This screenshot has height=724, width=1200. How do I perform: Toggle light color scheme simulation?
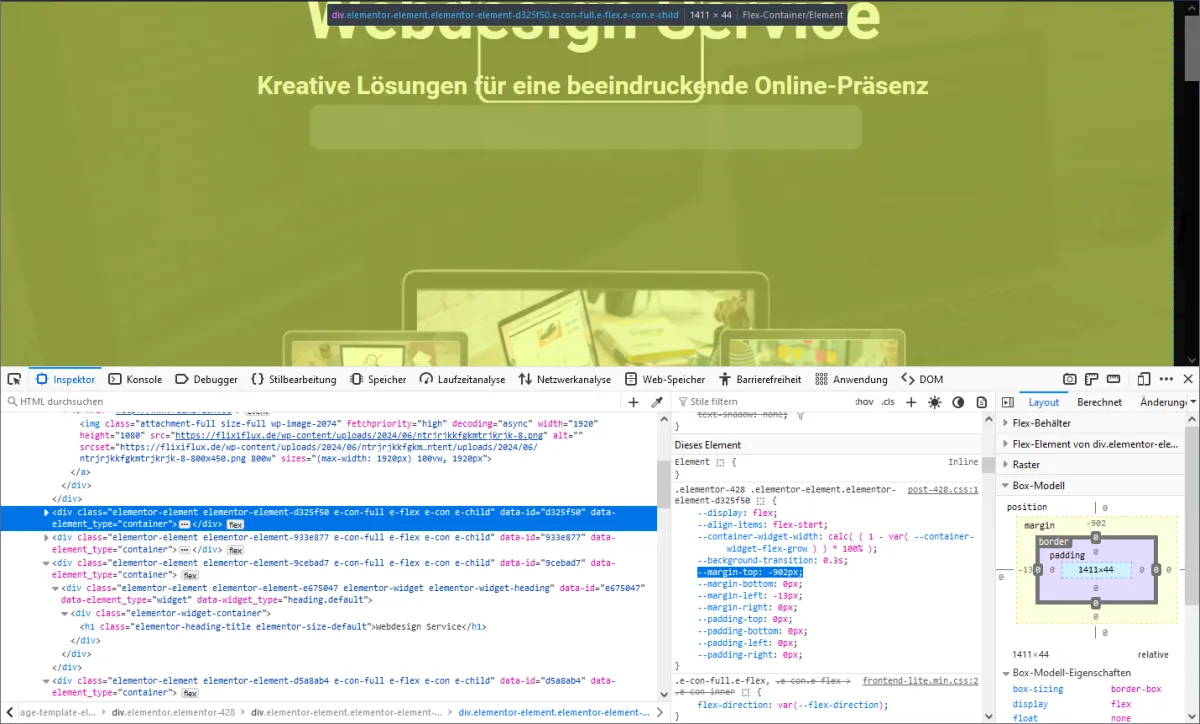click(934, 402)
